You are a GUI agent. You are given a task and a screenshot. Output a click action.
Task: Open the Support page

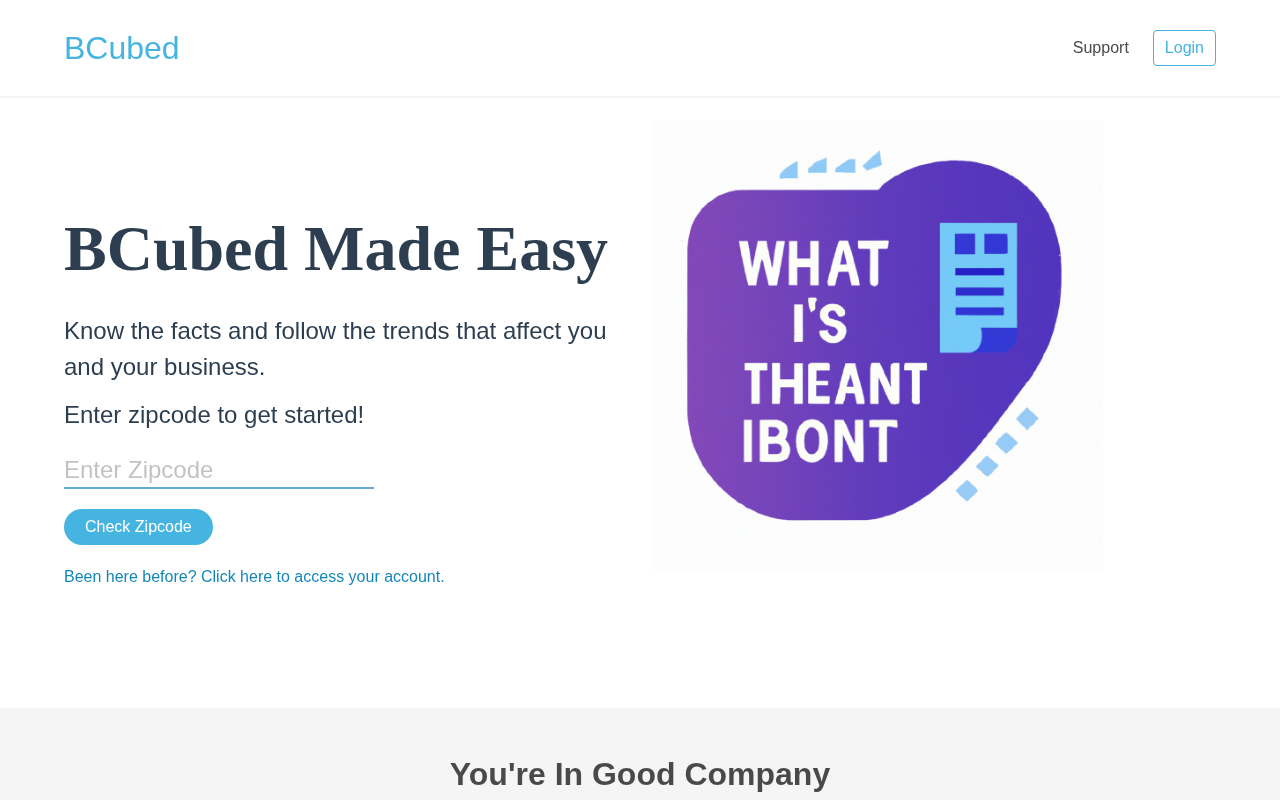pos(1100,48)
